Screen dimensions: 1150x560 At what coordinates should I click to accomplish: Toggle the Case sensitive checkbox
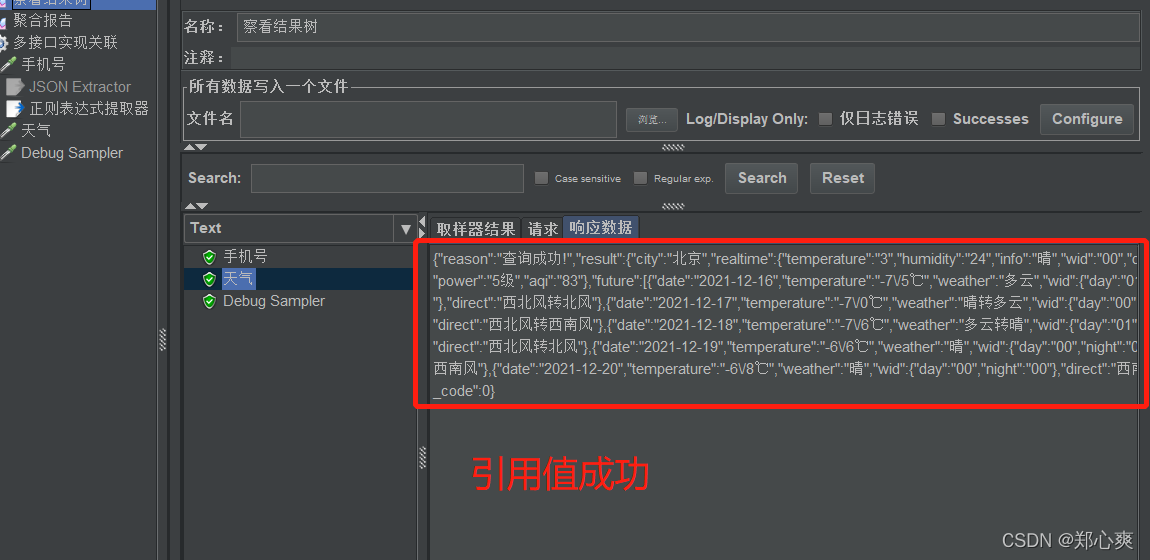(x=541, y=178)
